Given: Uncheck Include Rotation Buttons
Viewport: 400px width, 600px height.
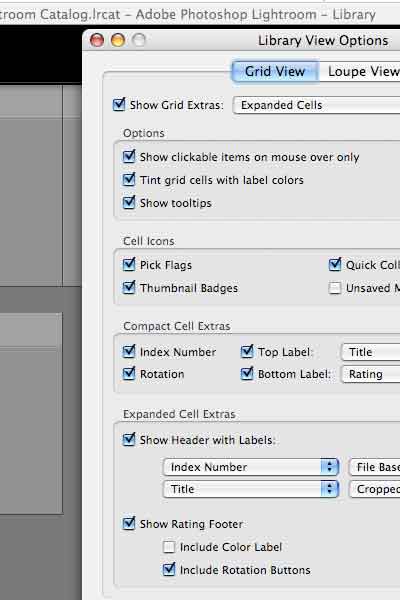Looking at the screenshot, I should point(169,569).
